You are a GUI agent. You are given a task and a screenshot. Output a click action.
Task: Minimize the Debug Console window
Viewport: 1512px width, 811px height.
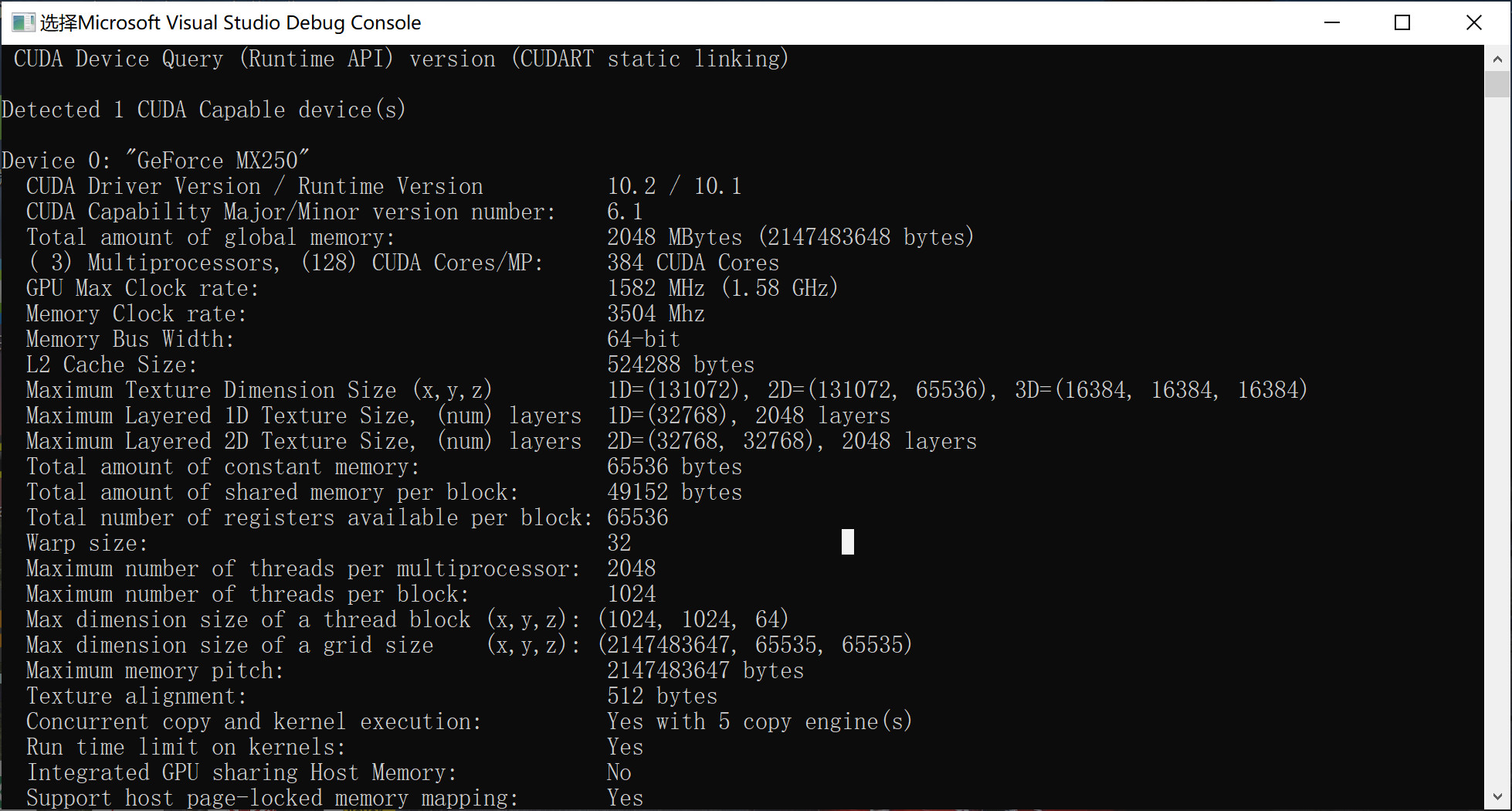click(1332, 22)
